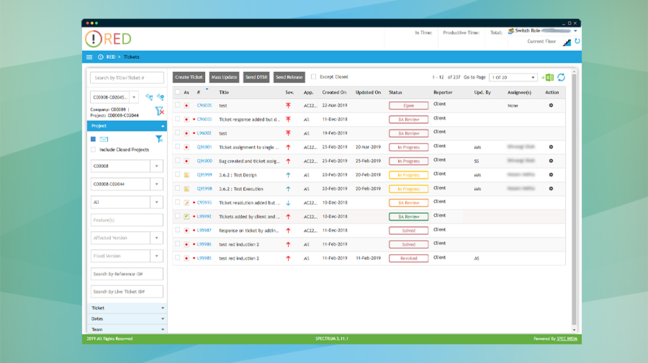648x363 pixels.
Task: Select checkbox for 'Tickets added by client' row
Action: point(178,216)
